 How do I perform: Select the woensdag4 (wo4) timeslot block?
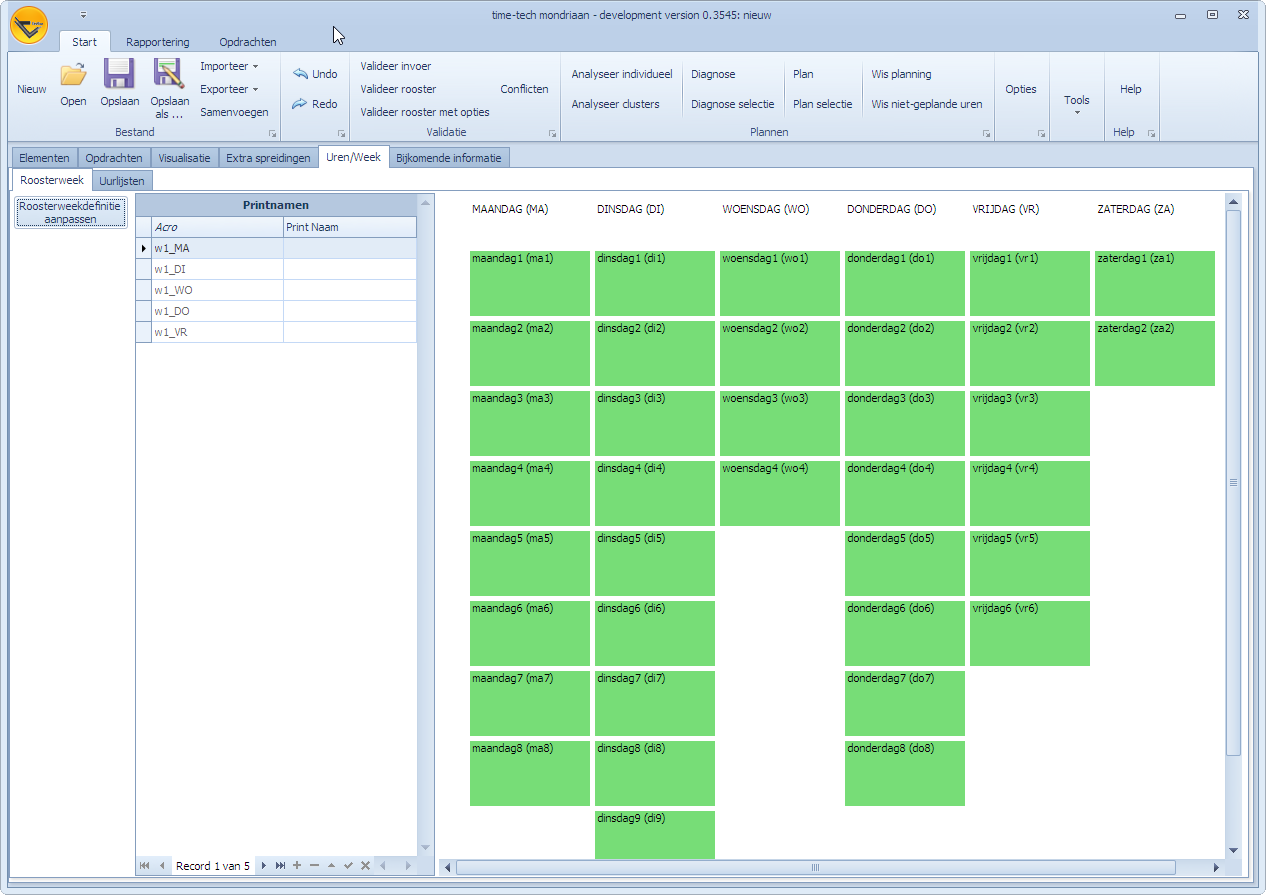(780, 493)
